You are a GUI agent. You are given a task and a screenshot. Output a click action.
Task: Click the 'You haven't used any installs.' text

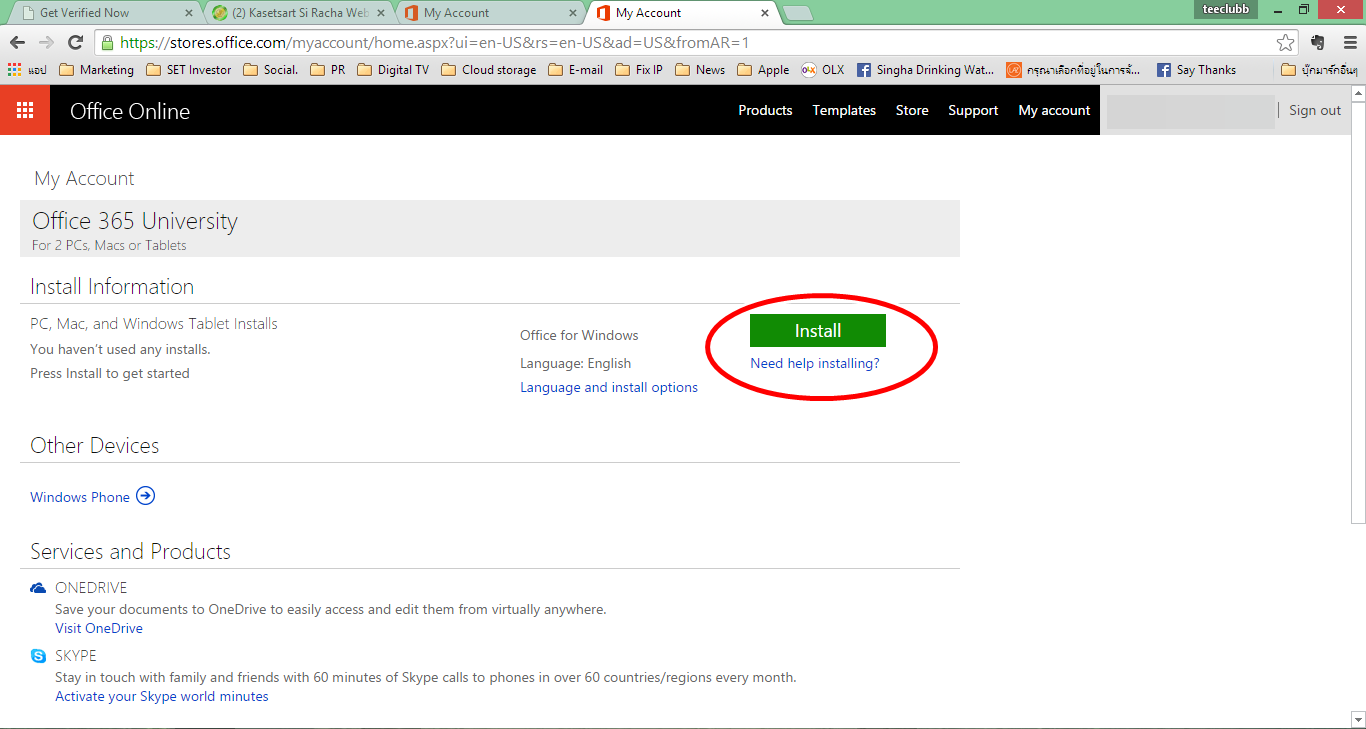pos(120,349)
